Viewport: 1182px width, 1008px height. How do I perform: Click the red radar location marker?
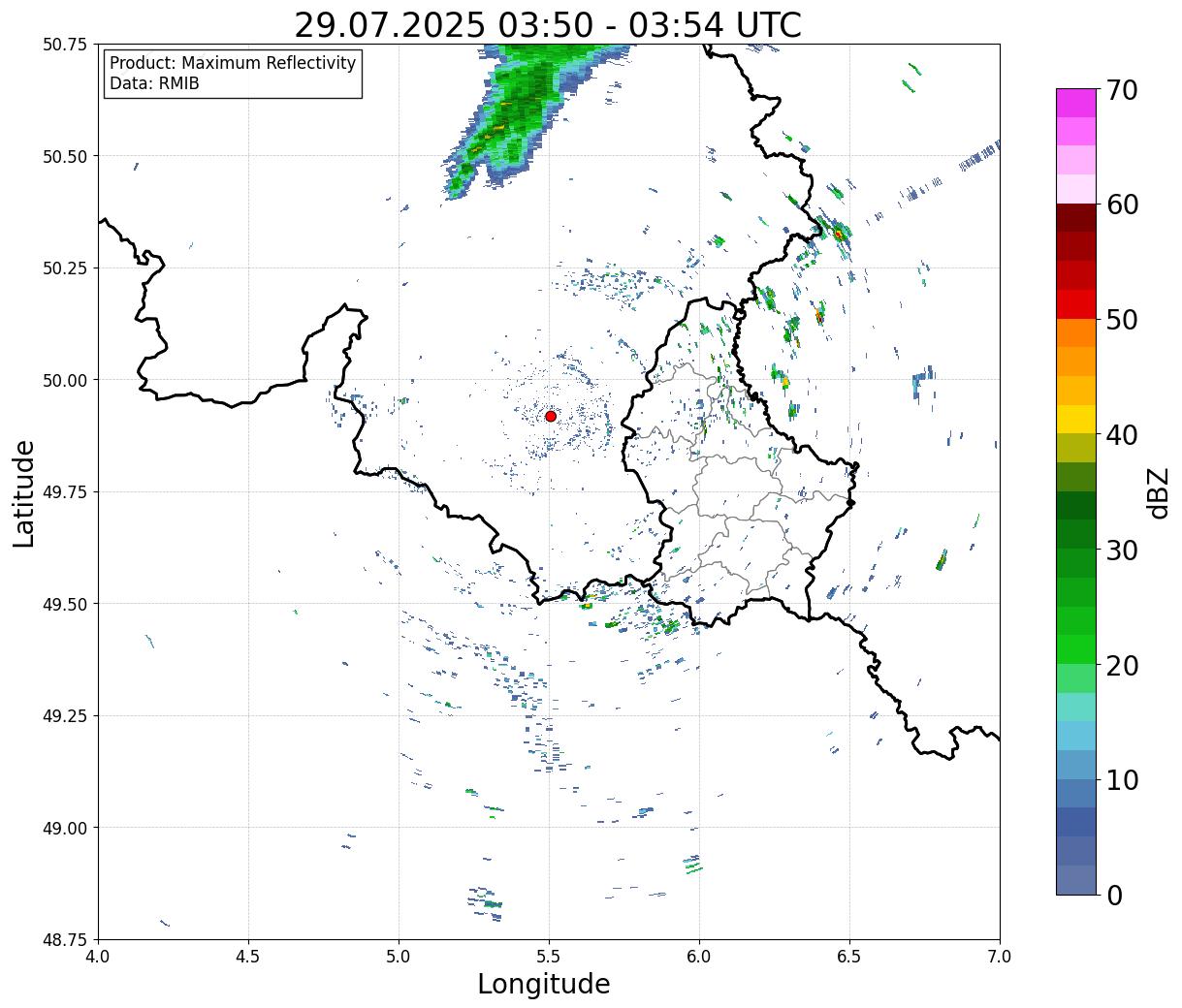pyautogui.click(x=551, y=416)
